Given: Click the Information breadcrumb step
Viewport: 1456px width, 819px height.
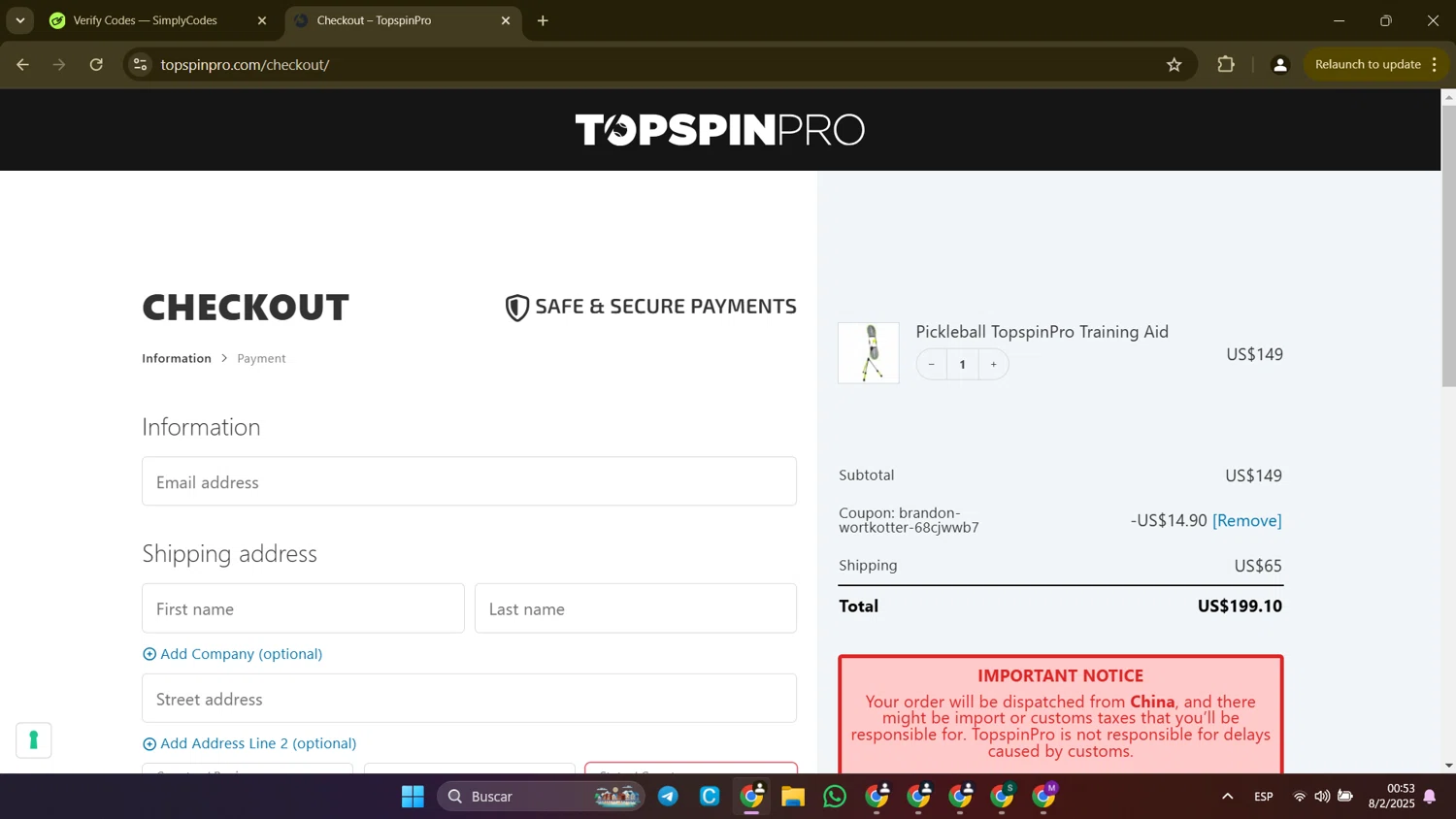Looking at the screenshot, I should [177, 358].
